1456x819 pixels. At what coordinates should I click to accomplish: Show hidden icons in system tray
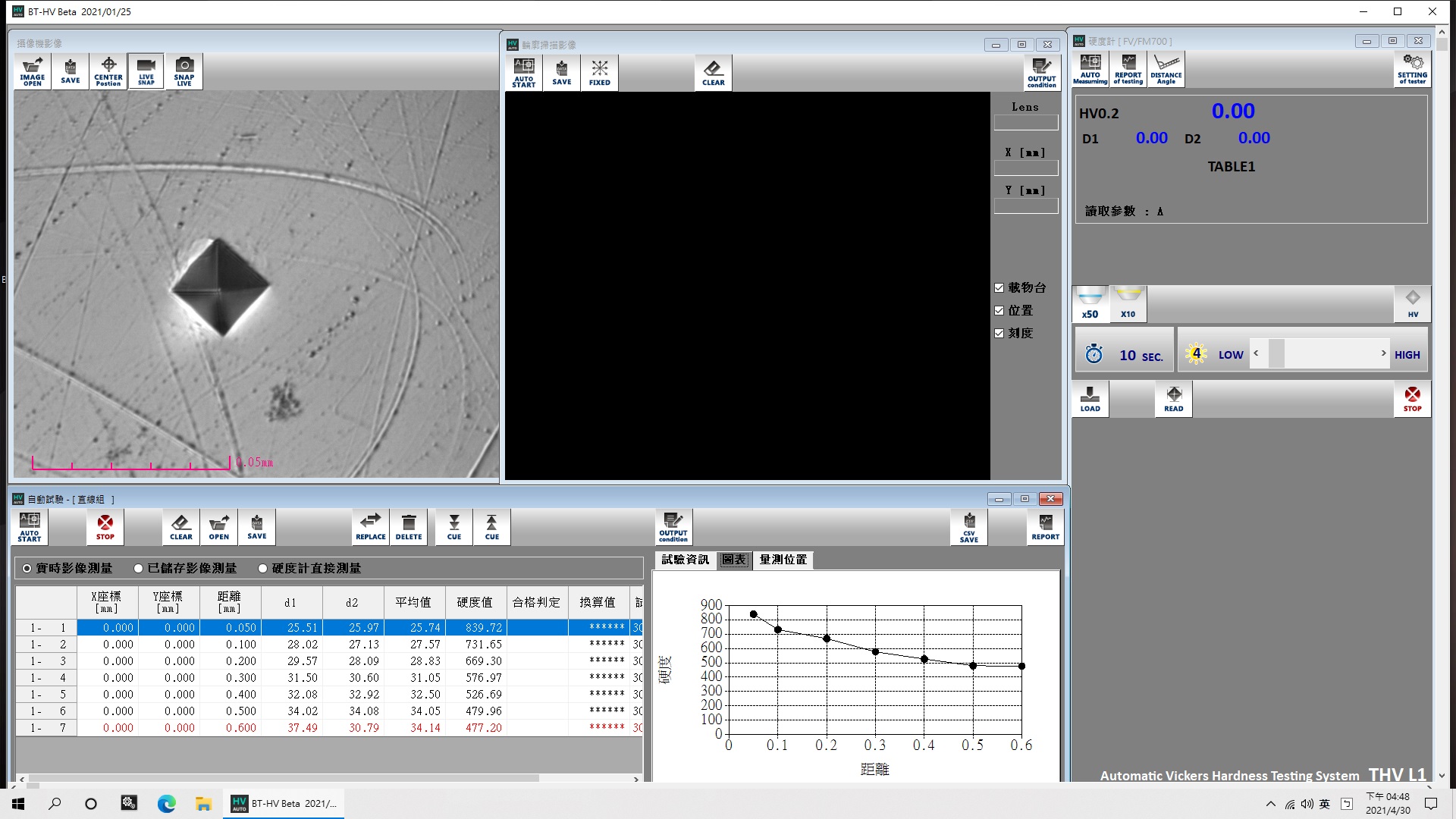pos(1271,804)
